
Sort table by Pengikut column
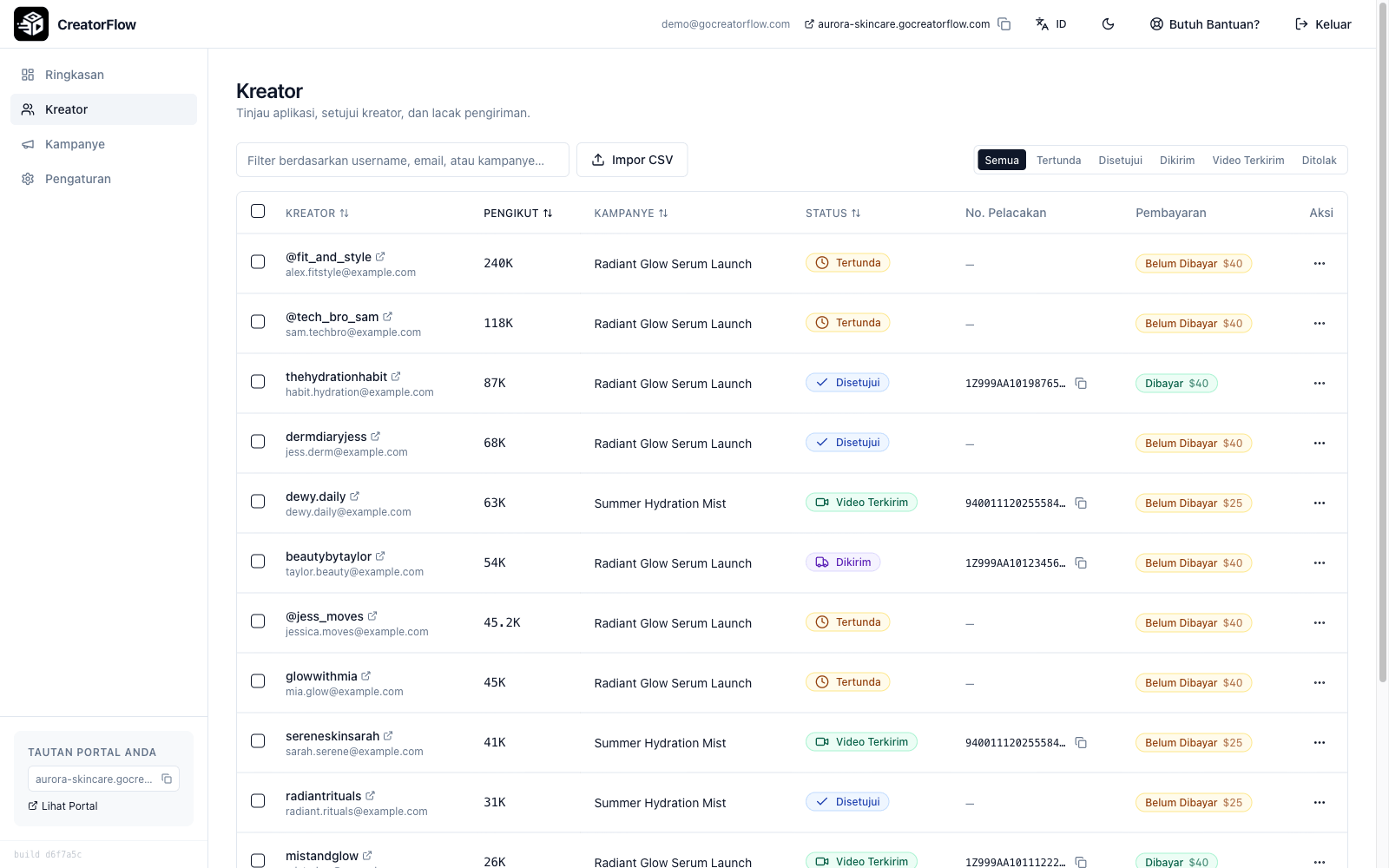tap(517, 214)
